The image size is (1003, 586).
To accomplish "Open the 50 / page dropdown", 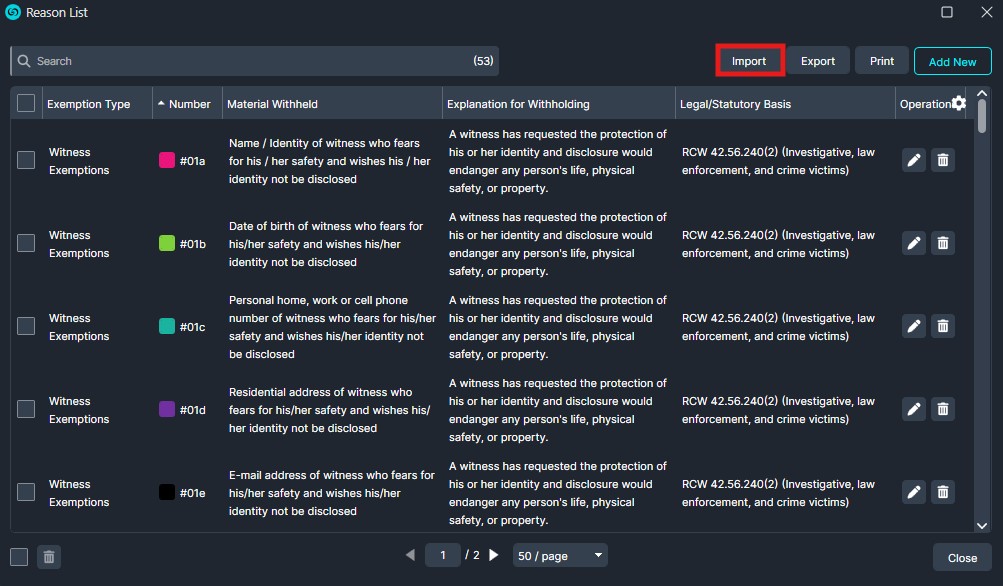I will 559,555.
